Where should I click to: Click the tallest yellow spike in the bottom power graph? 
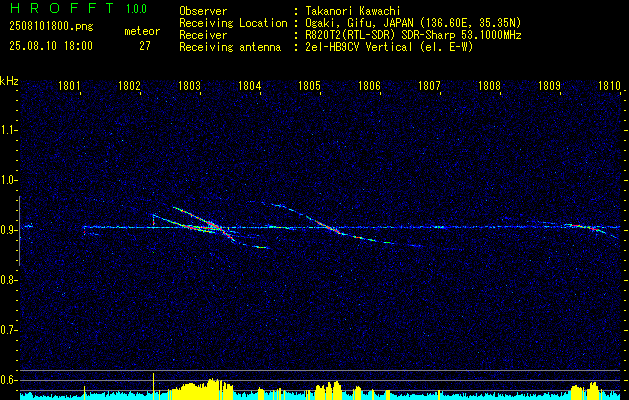(153, 386)
